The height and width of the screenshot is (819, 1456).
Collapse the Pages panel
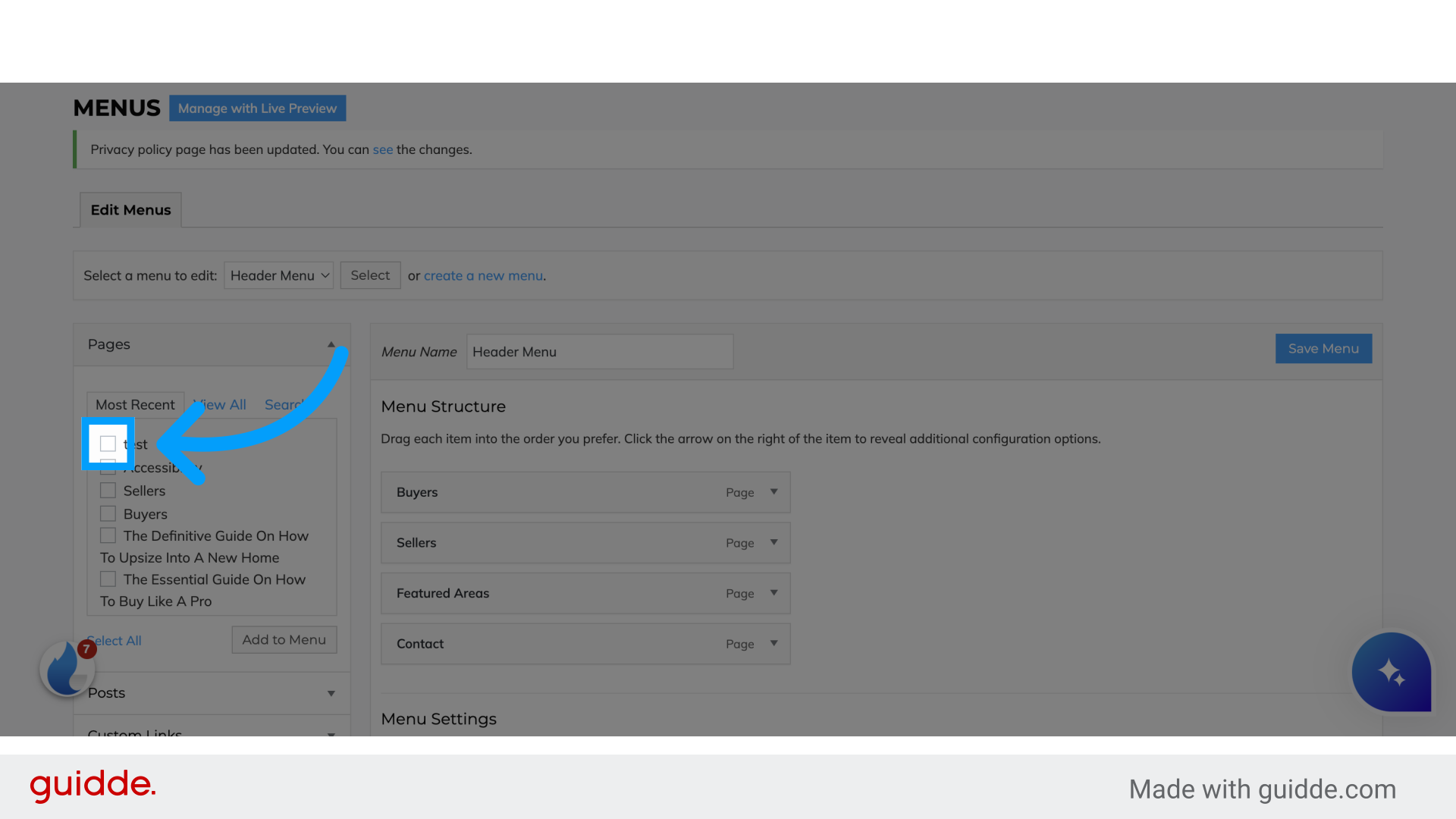pyautogui.click(x=331, y=344)
